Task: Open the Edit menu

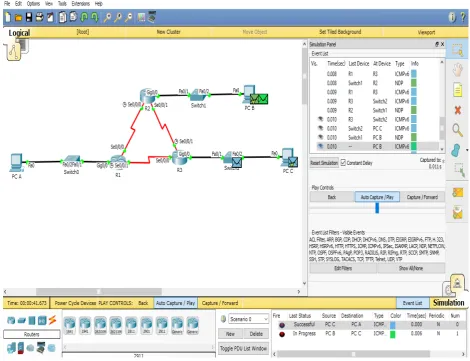Action: click(18, 4)
